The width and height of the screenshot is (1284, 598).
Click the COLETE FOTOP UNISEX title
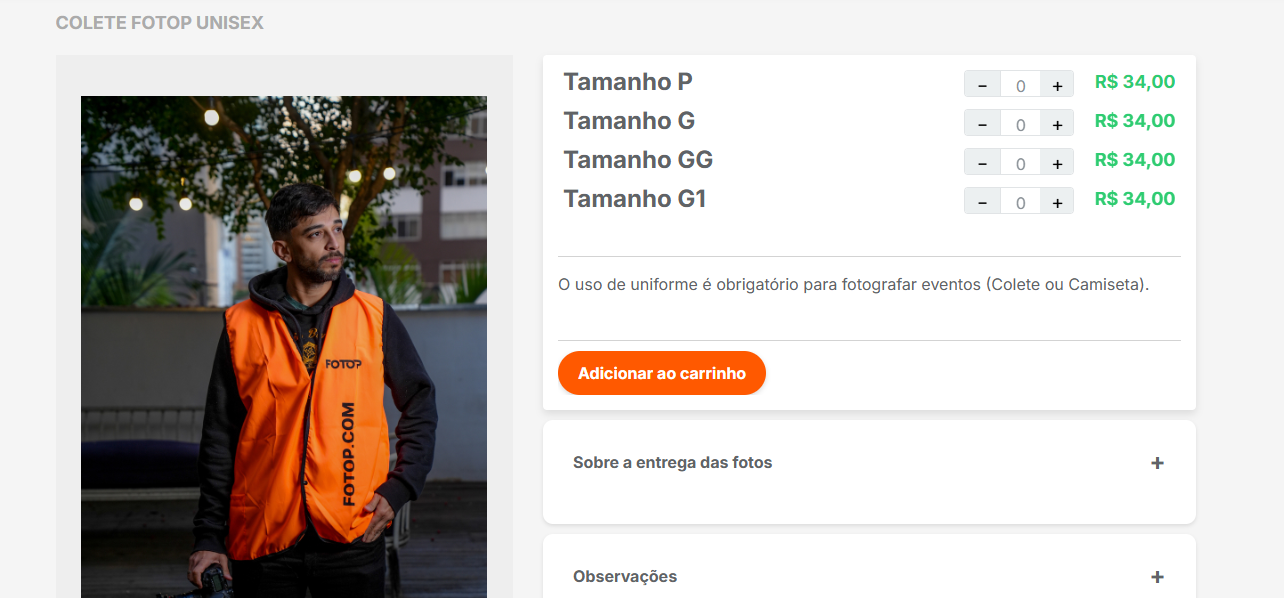click(160, 22)
